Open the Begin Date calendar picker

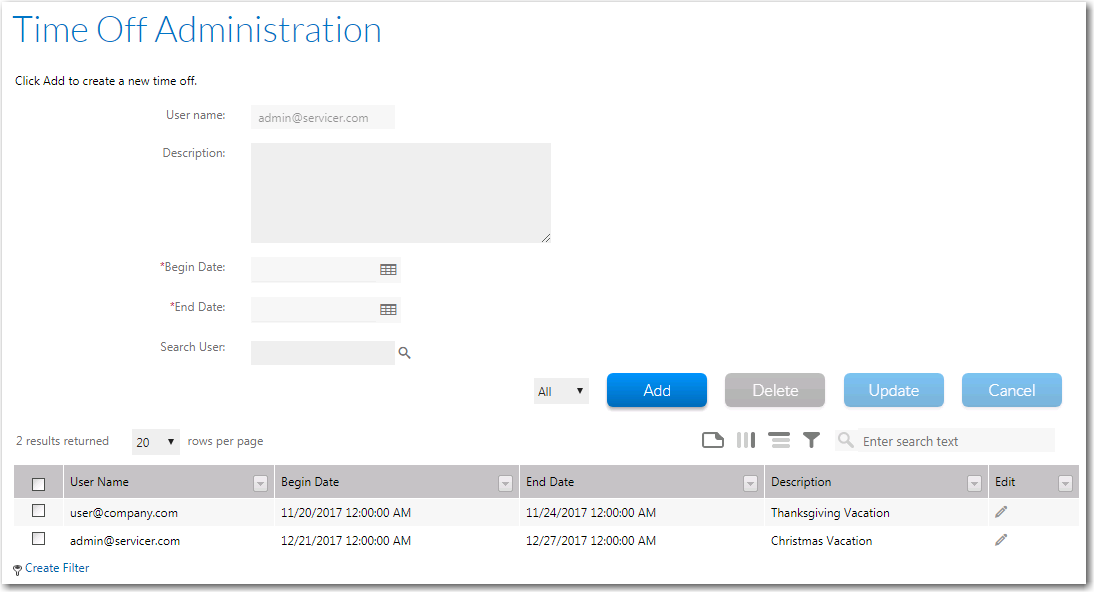pos(388,270)
